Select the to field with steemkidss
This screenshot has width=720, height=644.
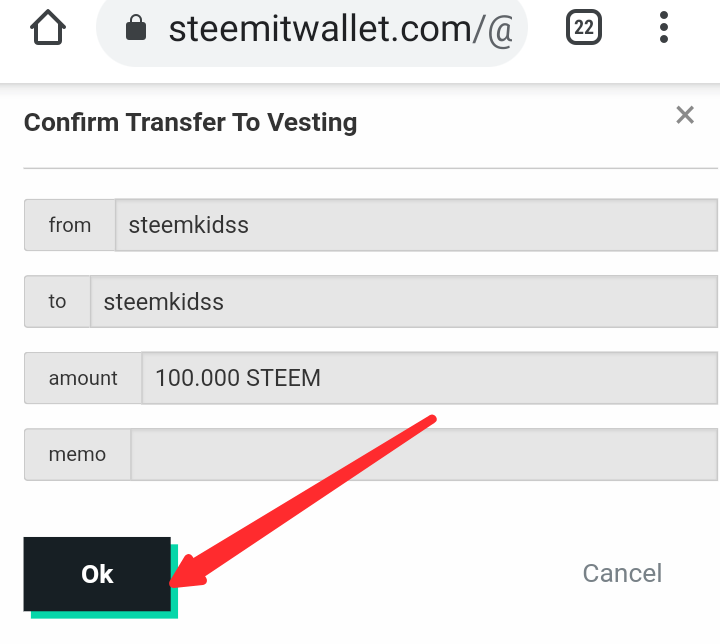(404, 302)
